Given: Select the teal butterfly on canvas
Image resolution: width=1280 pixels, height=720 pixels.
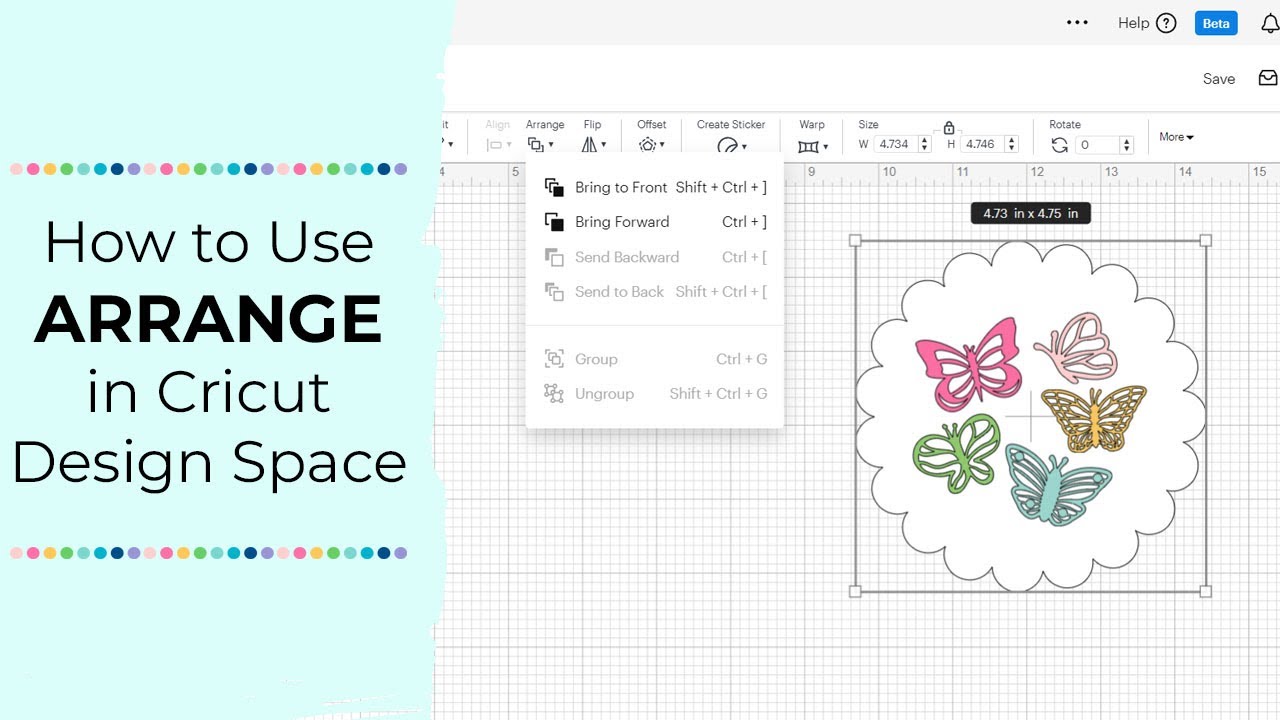Looking at the screenshot, I should 1058,485.
